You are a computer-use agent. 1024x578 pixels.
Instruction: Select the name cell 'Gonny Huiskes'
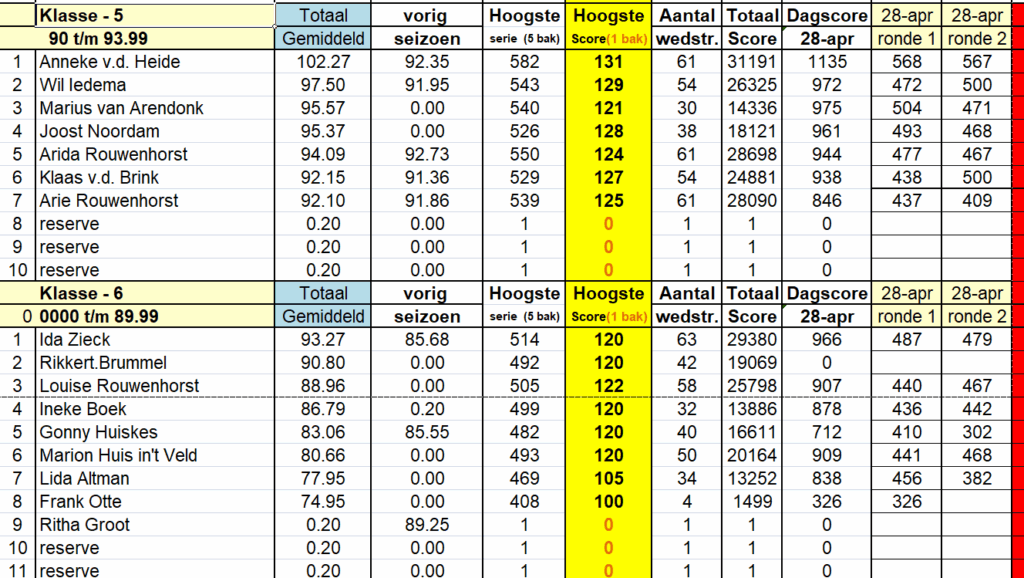pos(155,432)
